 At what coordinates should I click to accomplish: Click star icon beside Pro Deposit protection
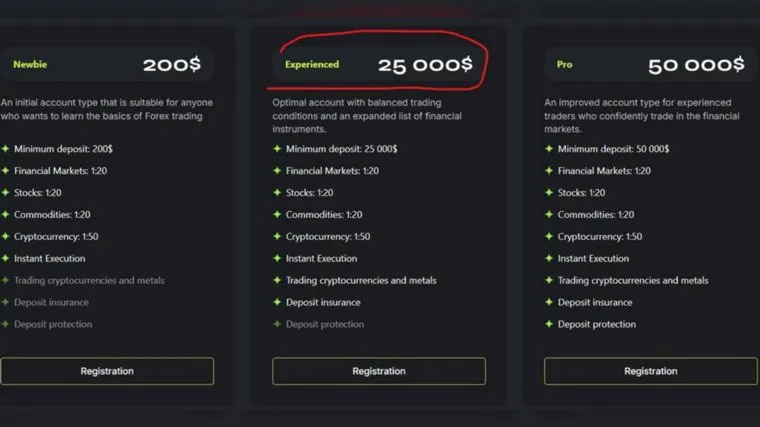coord(549,324)
